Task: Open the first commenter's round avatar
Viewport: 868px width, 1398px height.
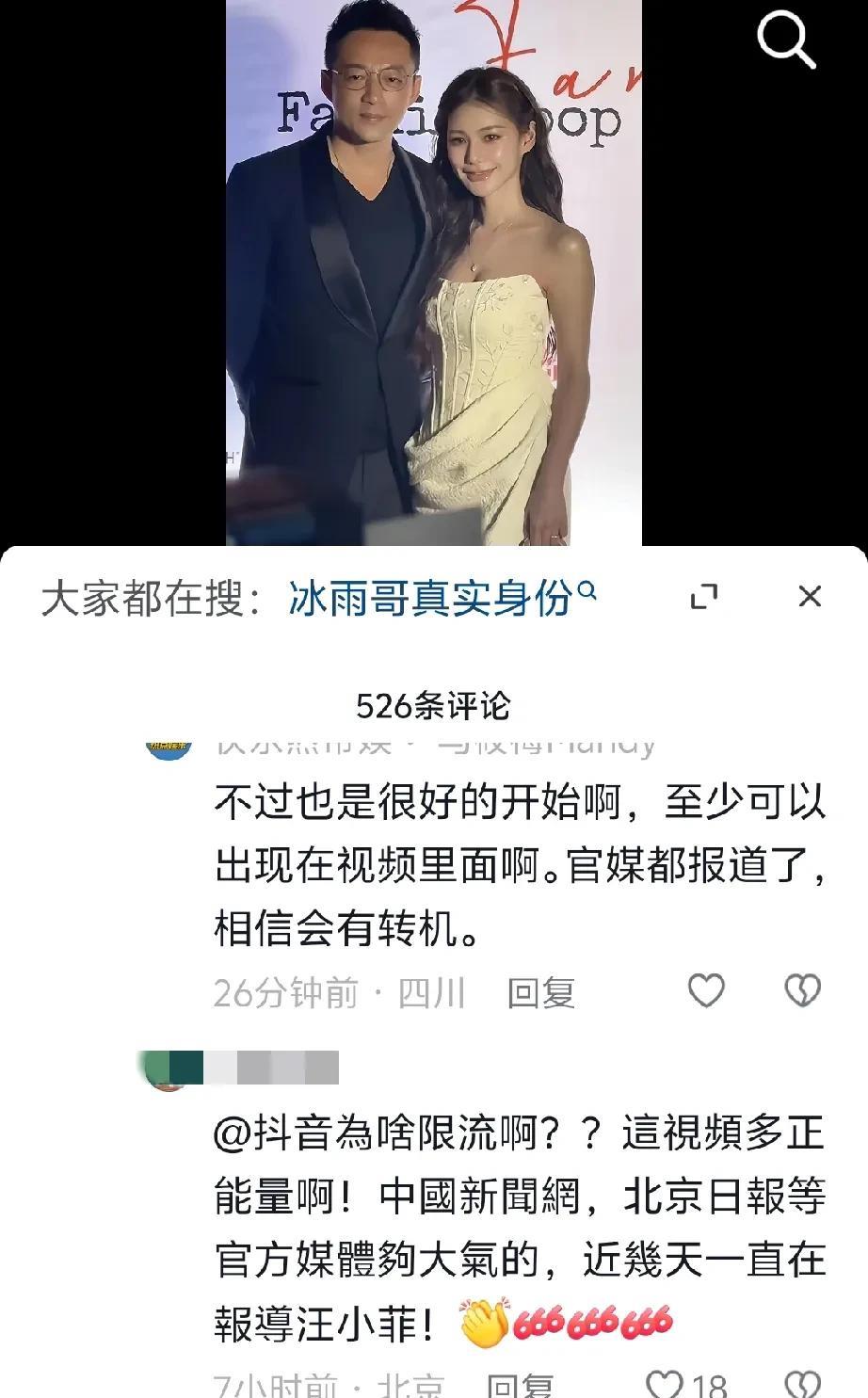Action: click(169, 747)
